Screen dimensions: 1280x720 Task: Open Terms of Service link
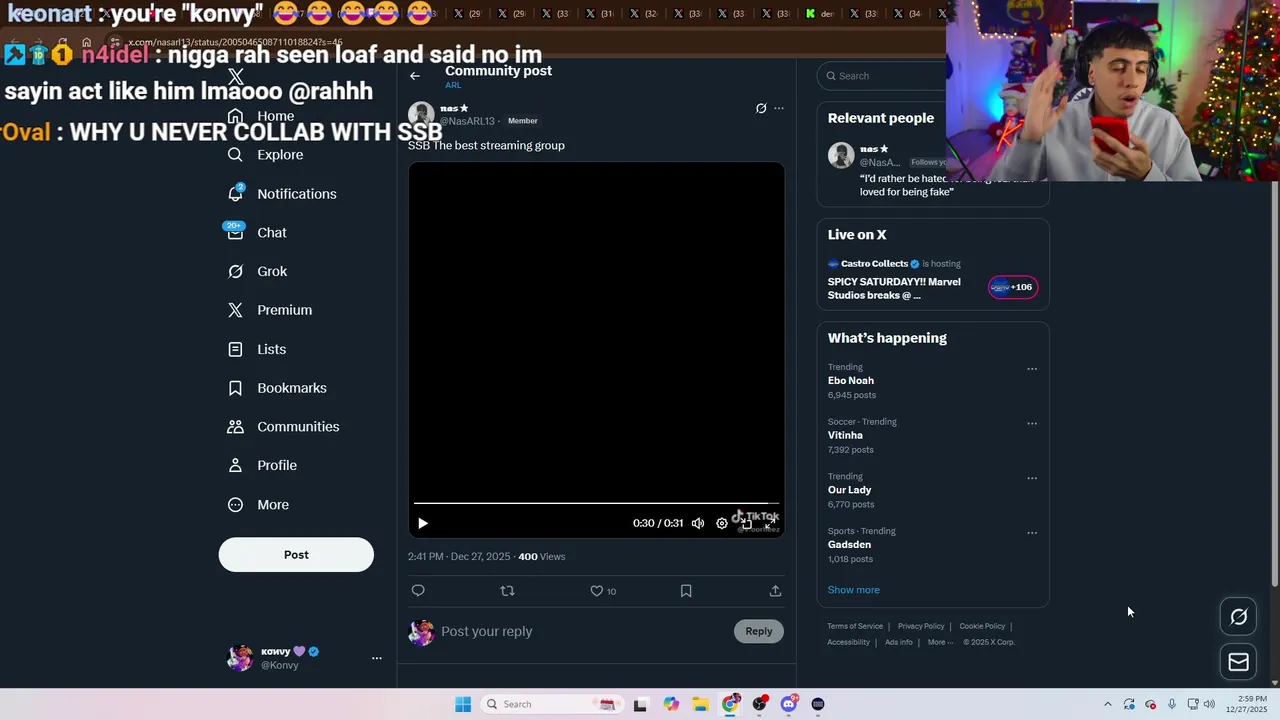click(x=855, y=627)
